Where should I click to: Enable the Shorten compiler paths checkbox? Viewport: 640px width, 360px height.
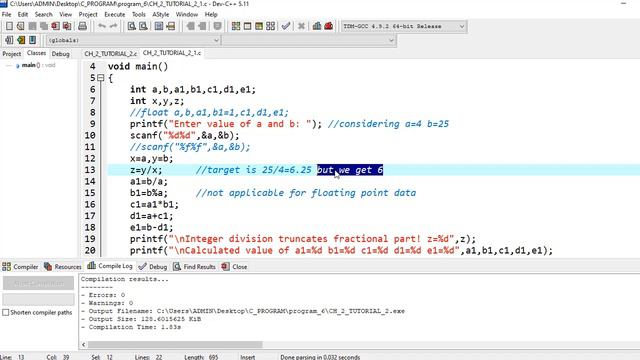[6, 312]
